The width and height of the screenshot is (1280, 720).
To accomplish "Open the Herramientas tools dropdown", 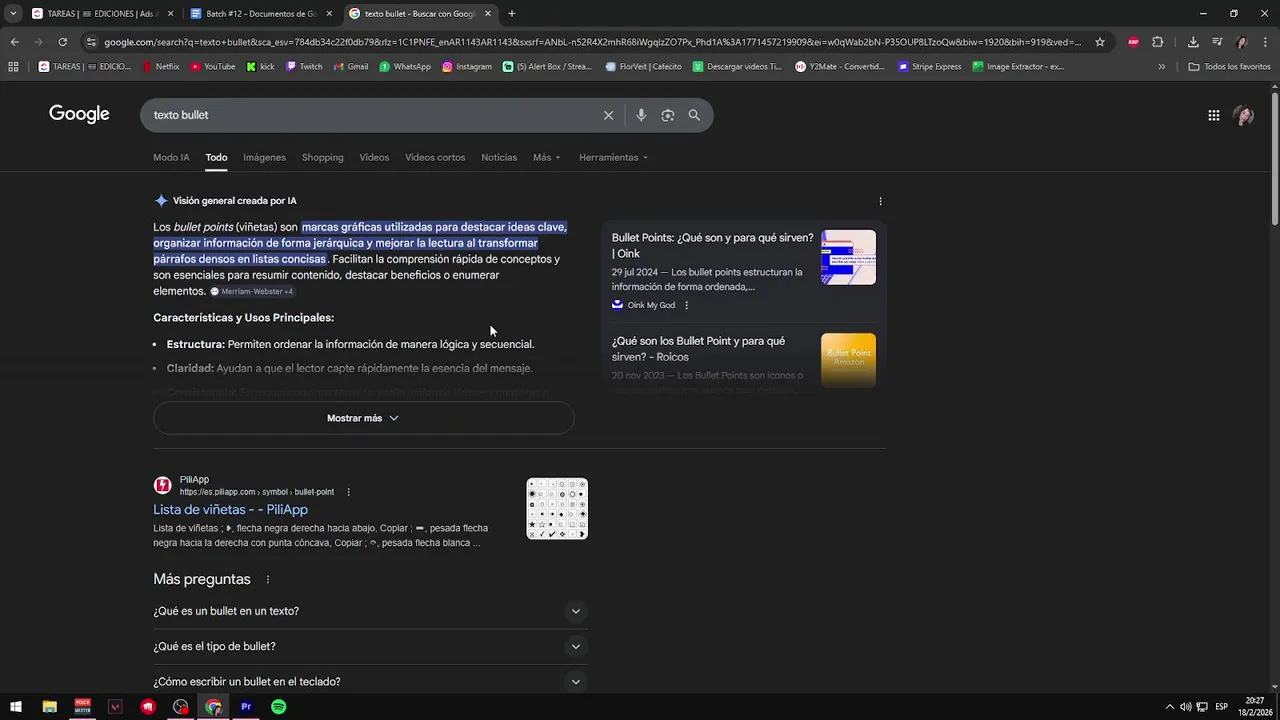I will point(613,158).
